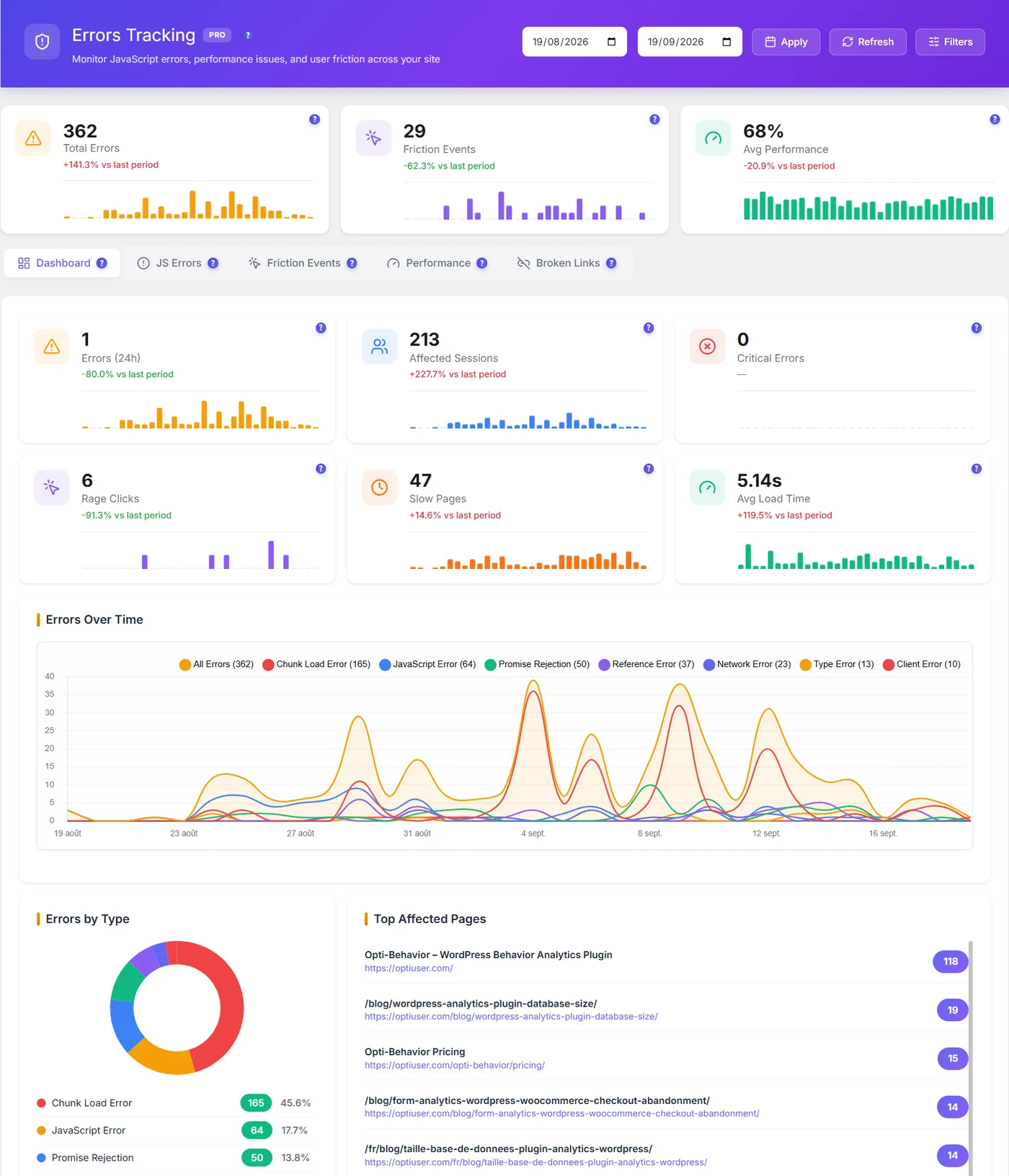Toggle Chunk Load Error (165) legend series
This screenshot has height=1176, width=1009.
[x=316, y=664]
